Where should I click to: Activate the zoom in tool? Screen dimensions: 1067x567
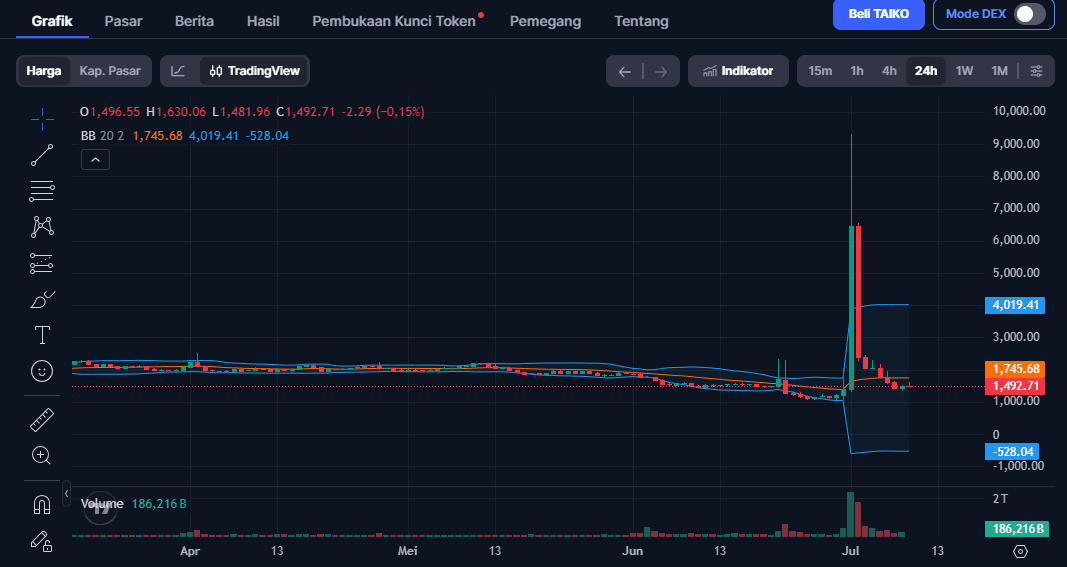click(42, 455)
